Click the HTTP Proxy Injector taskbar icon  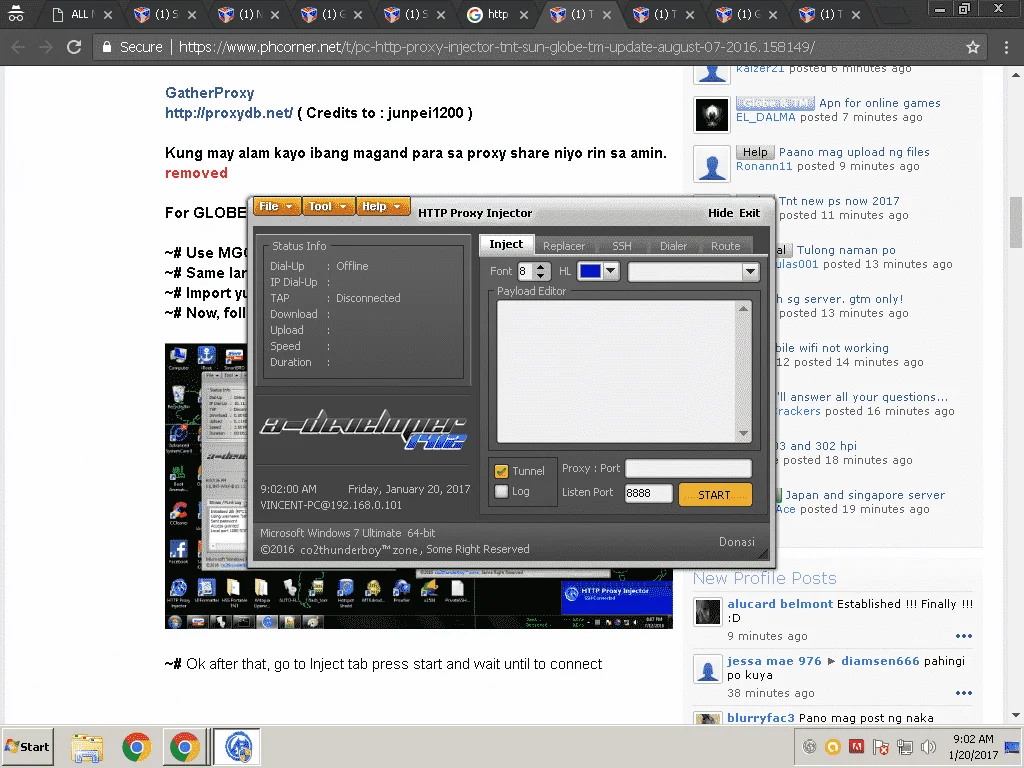[x=238, y=746]
